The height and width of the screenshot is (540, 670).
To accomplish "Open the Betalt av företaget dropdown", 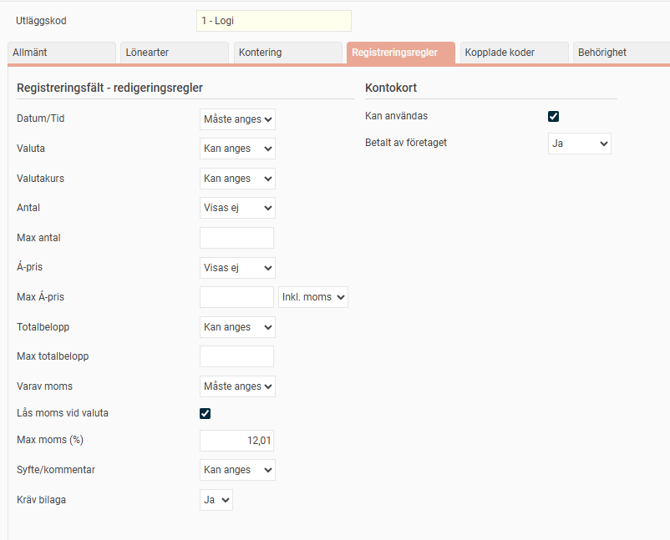I will click(580, 143).
